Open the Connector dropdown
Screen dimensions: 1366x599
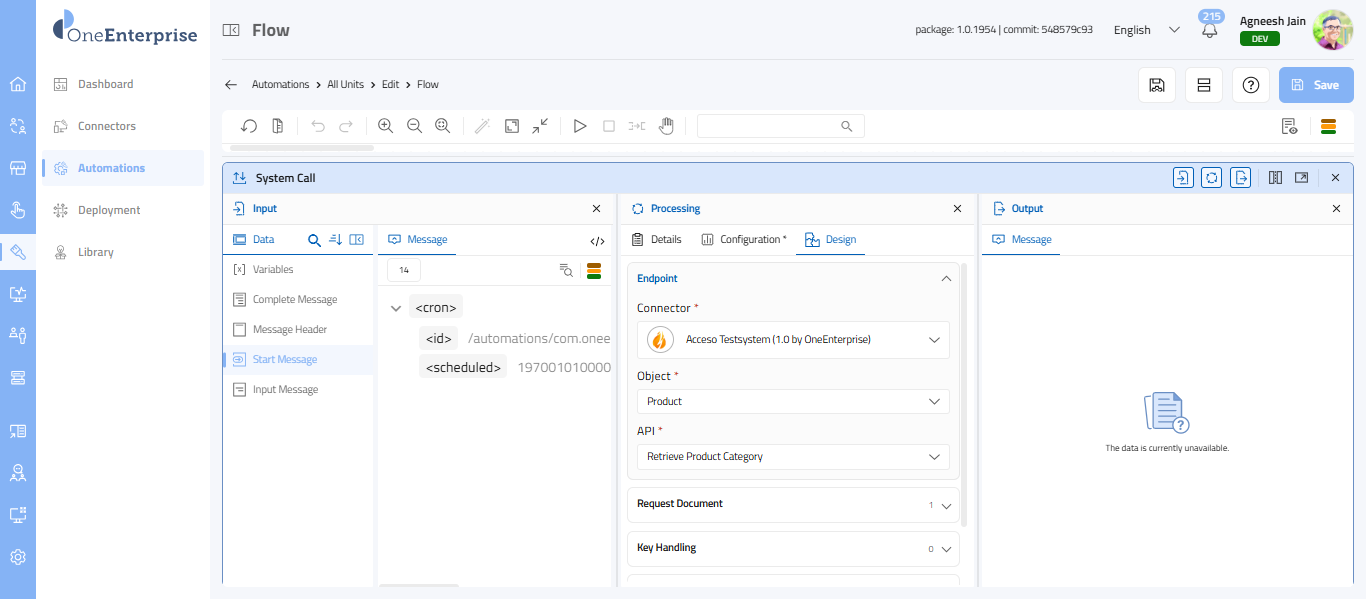[793, 340]
